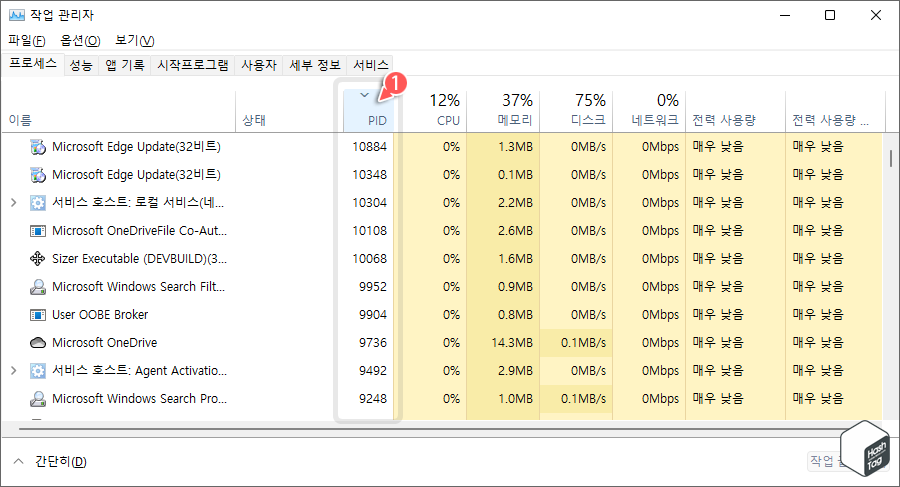Click the Task Manager title bar icon
The height and width of the screenshot is (487, 900).
click(x=17, y=15)
